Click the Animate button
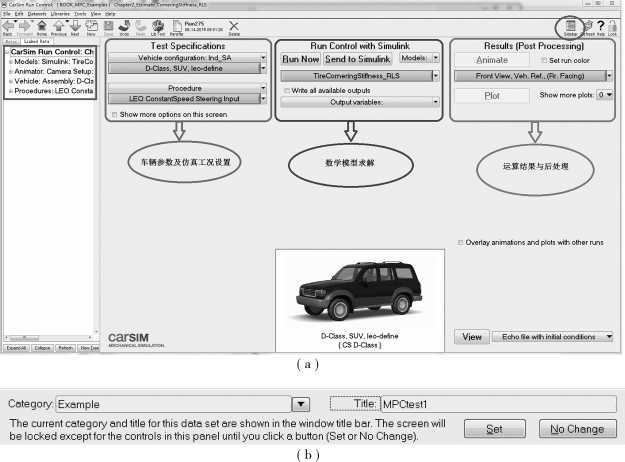 (x=492, y=60)
